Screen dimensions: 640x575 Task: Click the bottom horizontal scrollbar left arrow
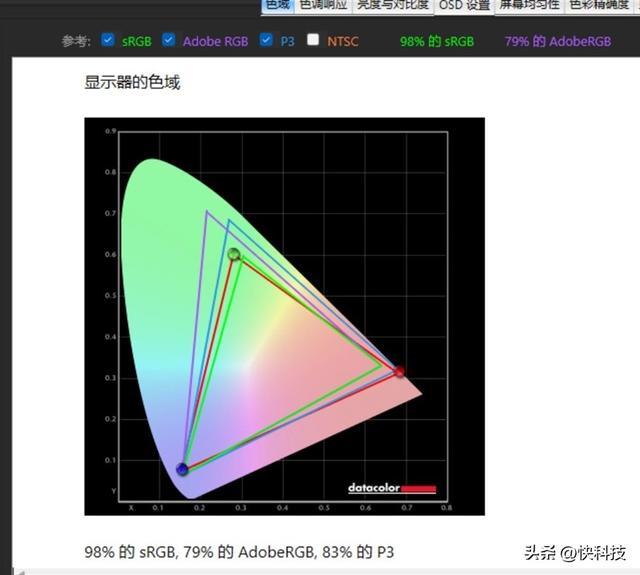19,572
